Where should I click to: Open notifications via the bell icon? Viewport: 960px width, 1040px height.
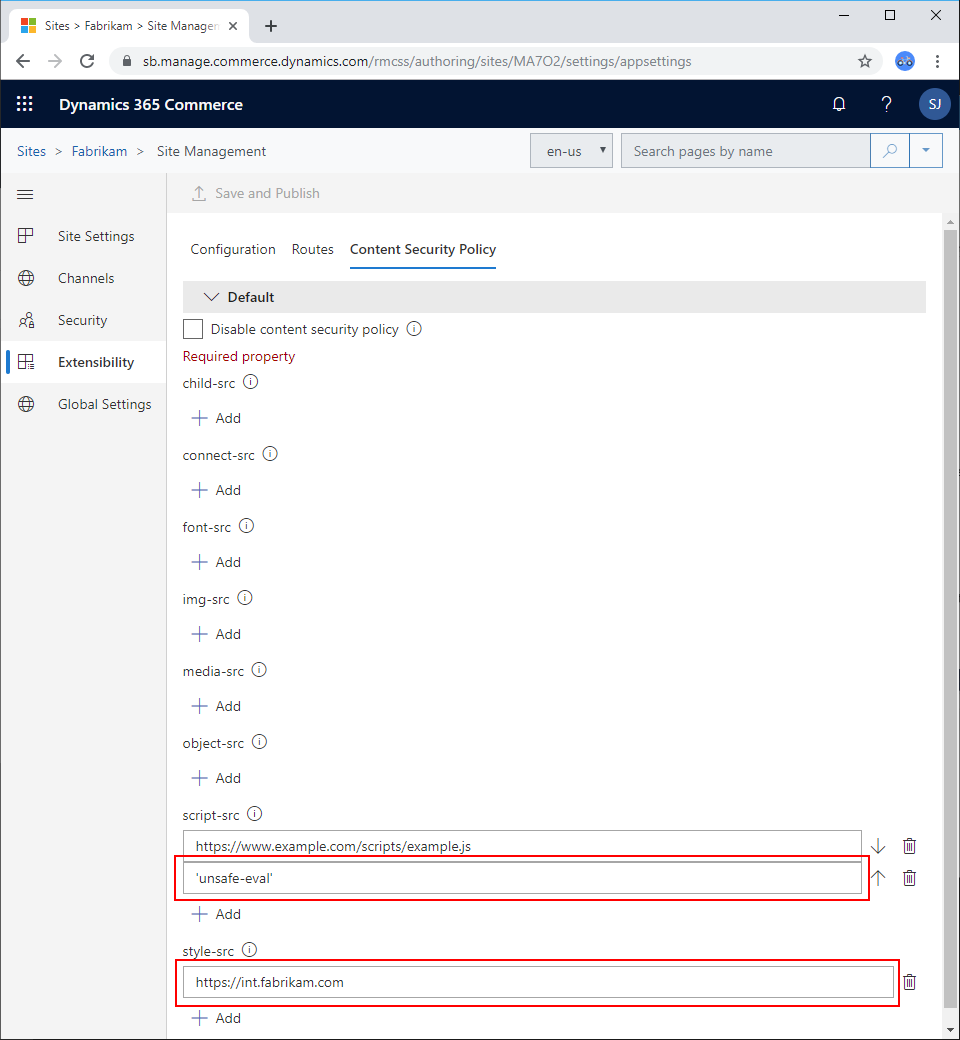[x=839, y=104]
